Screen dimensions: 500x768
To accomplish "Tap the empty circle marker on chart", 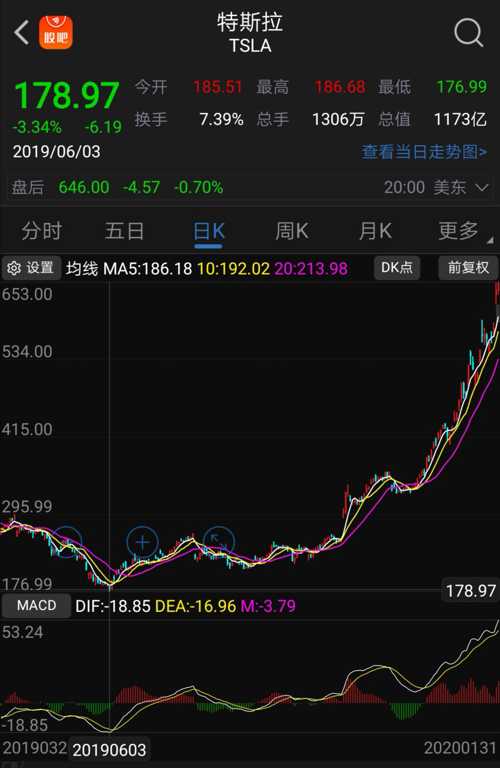I will (x=67, y=542).
